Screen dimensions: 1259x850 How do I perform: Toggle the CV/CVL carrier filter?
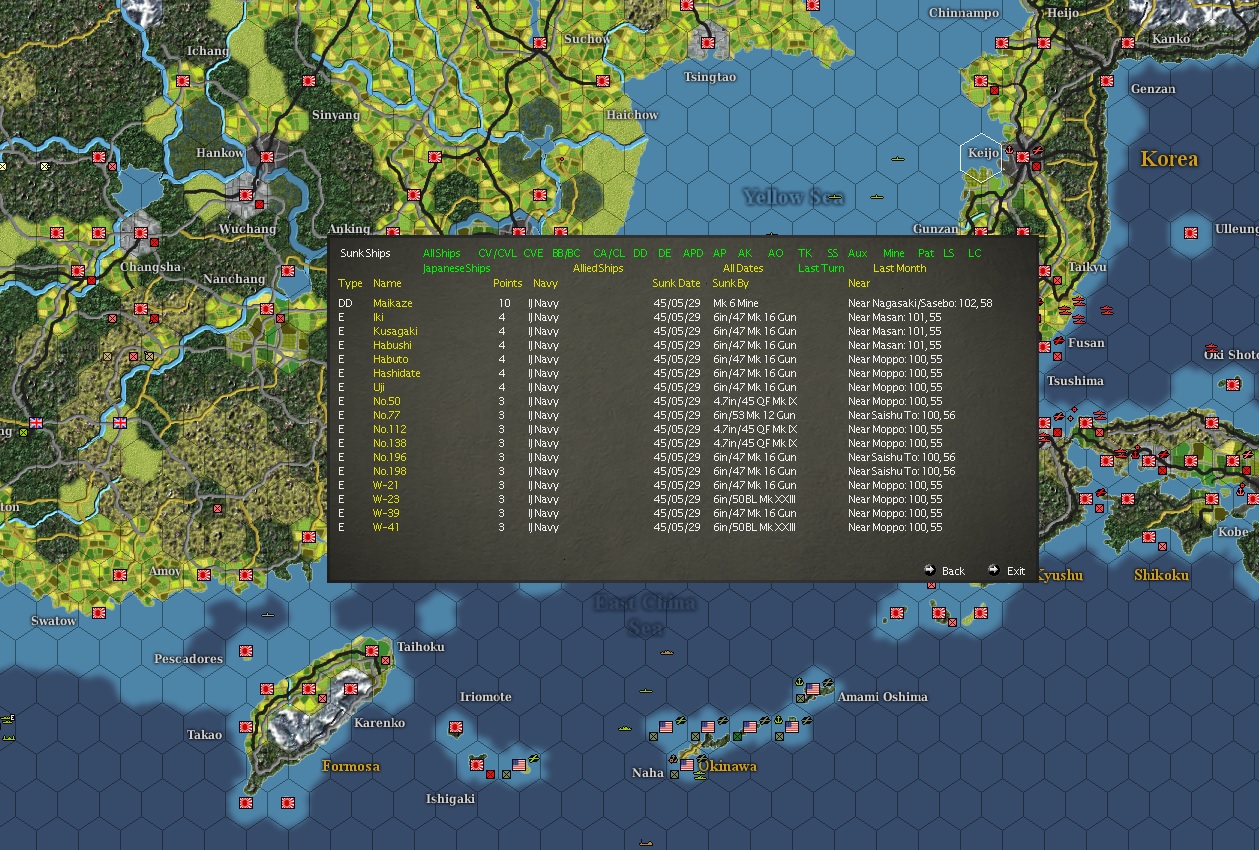(x=498, y=254)
